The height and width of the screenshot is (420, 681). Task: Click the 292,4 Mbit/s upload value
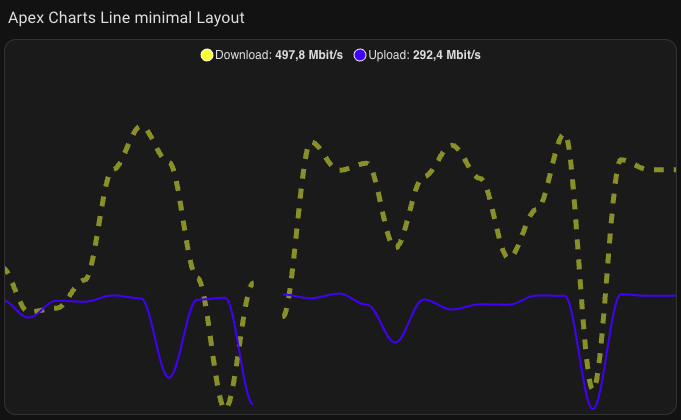point(446,55)
